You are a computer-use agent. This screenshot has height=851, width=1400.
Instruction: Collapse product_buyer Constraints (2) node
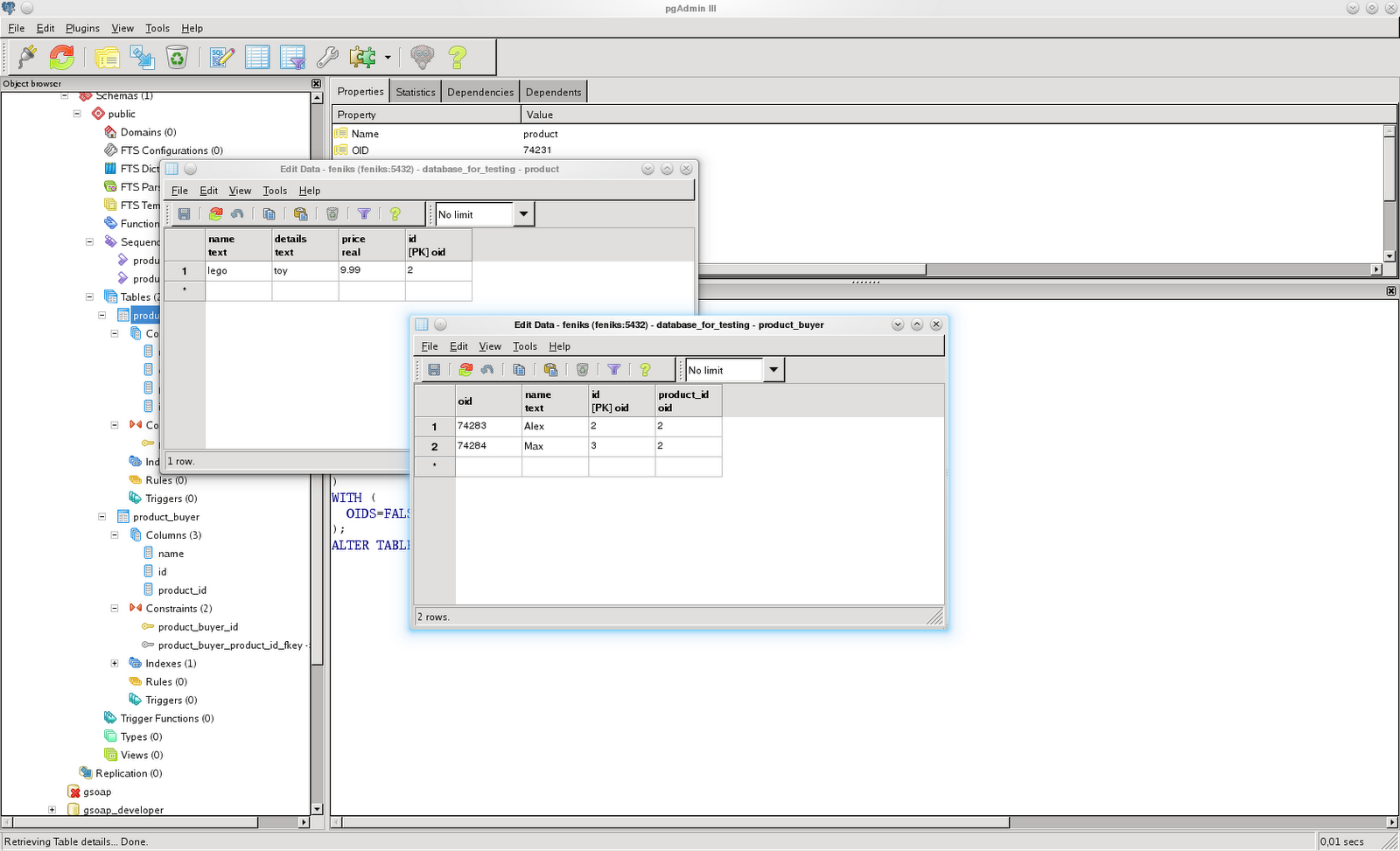click(x=115, y=608)
